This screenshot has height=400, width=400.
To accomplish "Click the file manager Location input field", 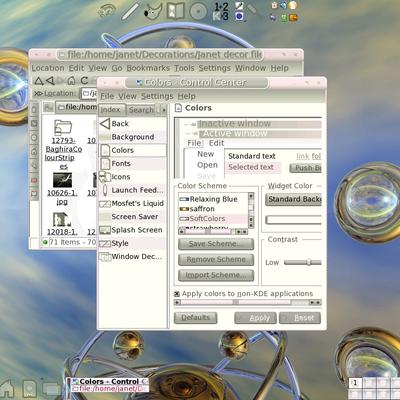I will [x=89, y=93].
